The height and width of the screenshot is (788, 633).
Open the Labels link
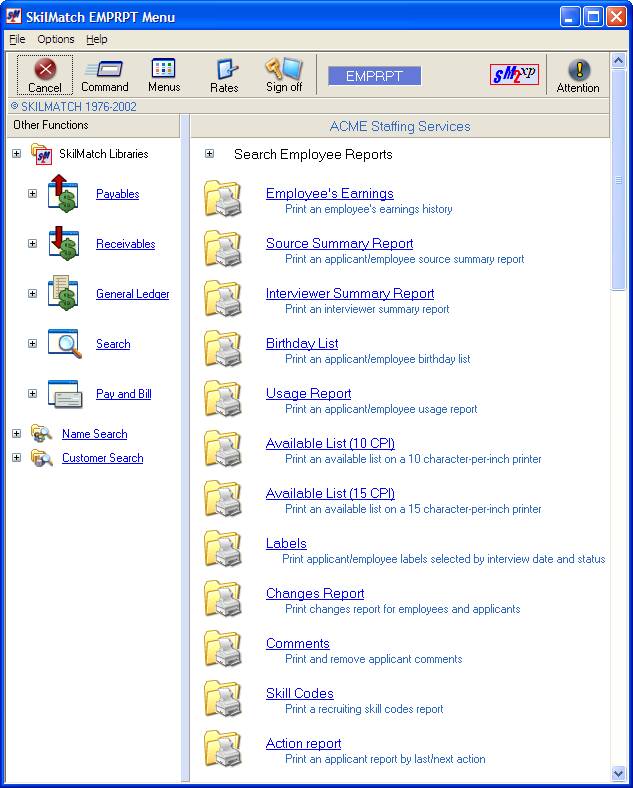286,543
